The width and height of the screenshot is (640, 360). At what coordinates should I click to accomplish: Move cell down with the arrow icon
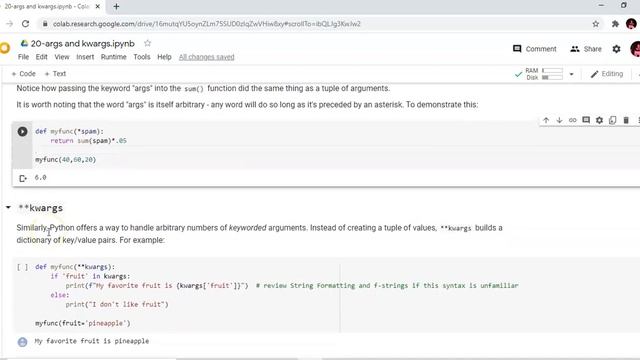(559, 120)
